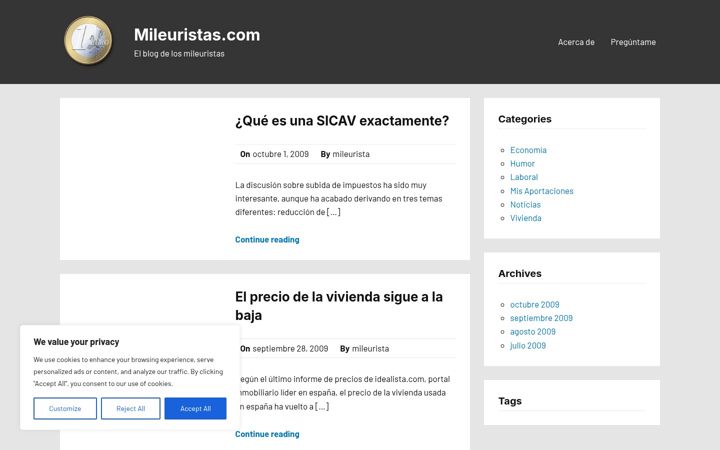Click author mileurista on the SICAV post
Image resolution: width=720 pixels, height=450 pixels.
pyautogui.click(x=351, y=154)
